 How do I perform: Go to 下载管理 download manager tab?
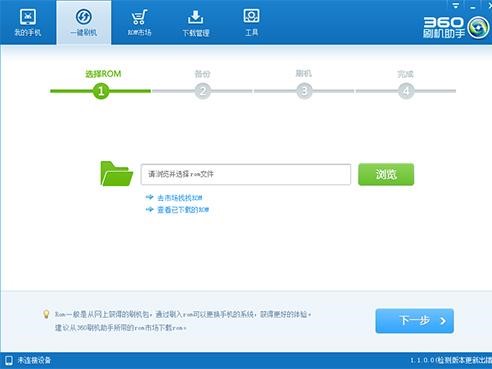click(x=196, y=22)
